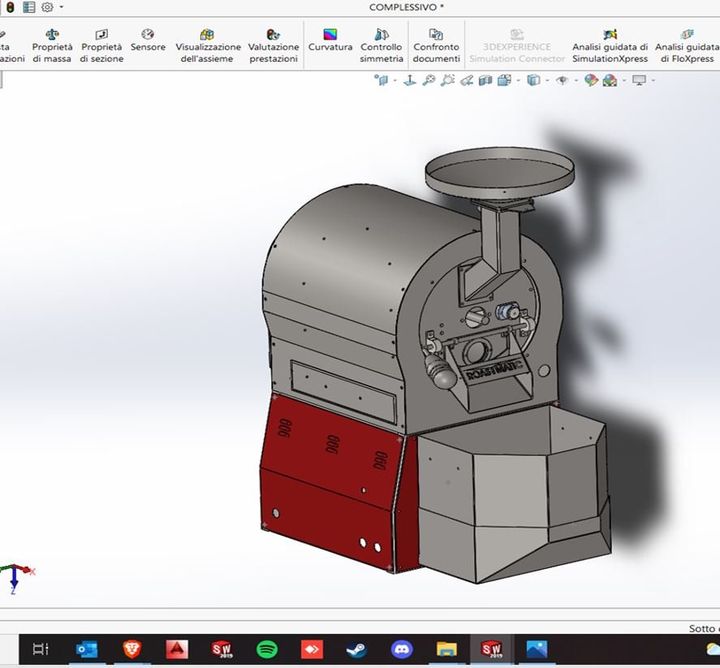This screenshot has width=720, height=668.
Task: Click 3DEXPERIENCE Simulation Connector
Action: (x=517, y=46)
